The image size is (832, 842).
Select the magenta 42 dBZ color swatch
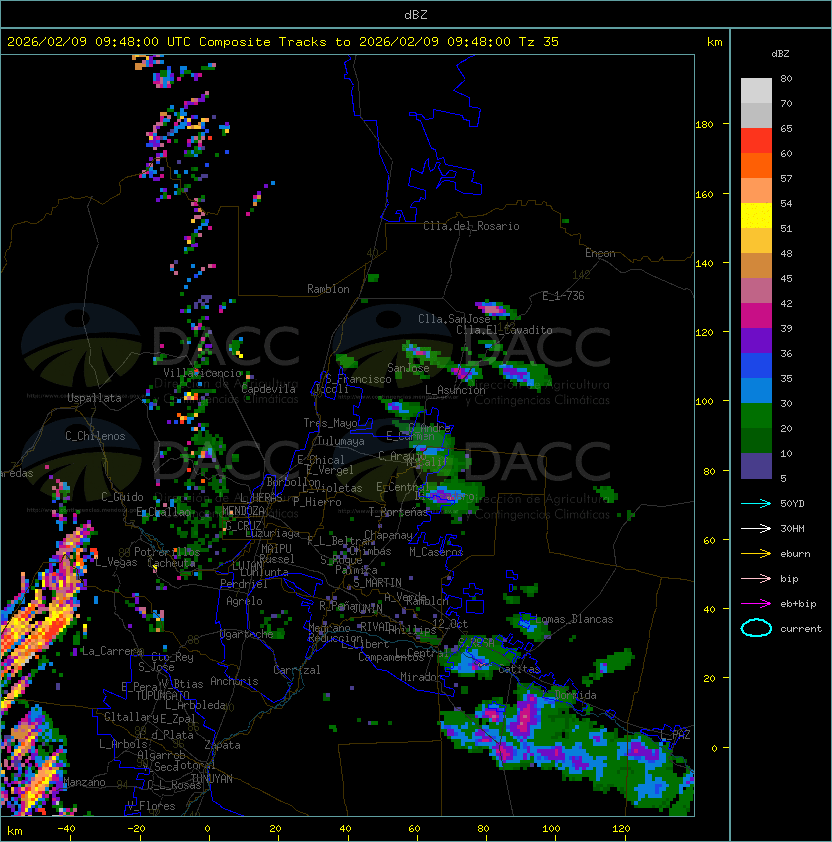[756, 315]
